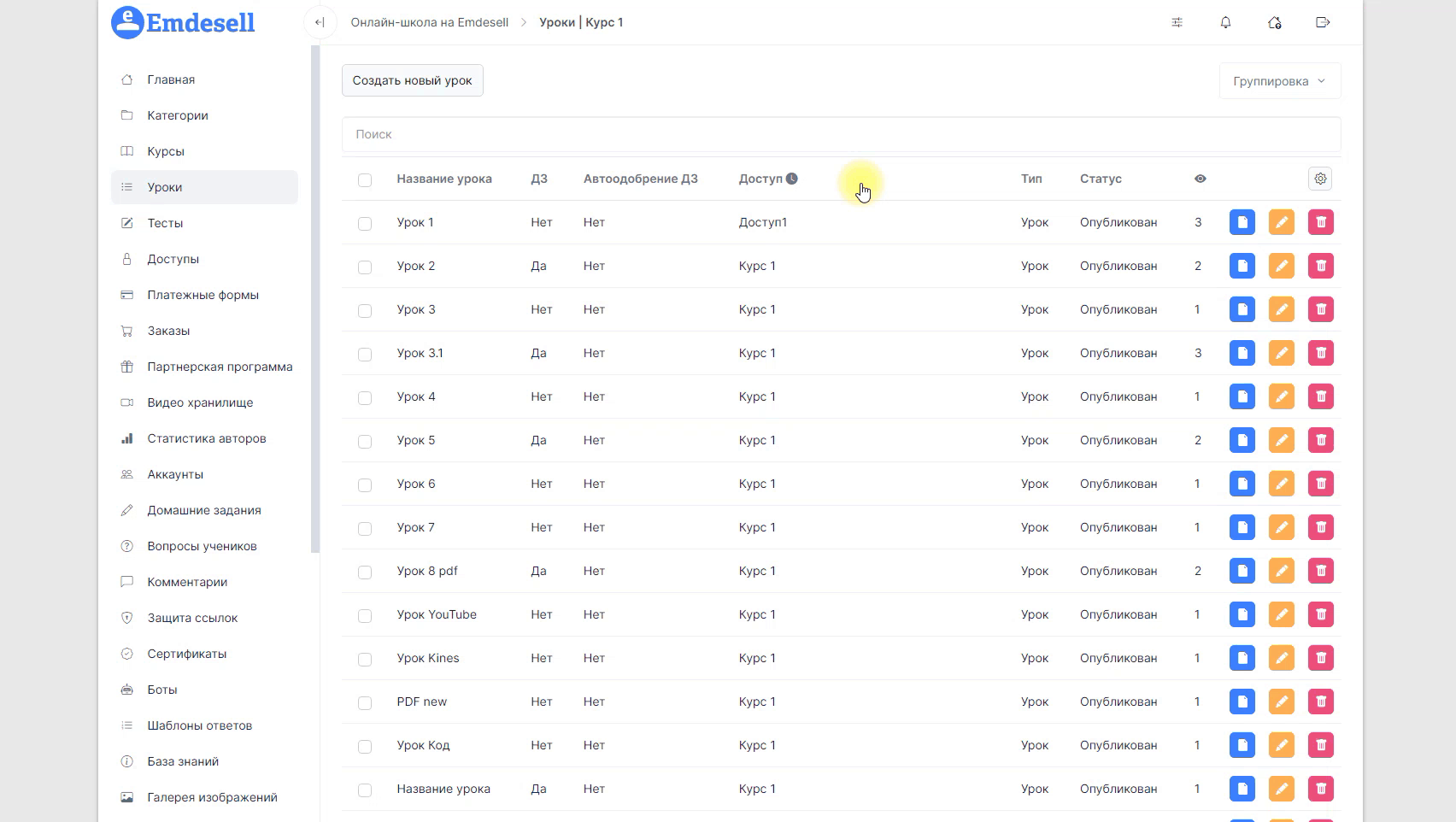The width and height of the screenshot is (1456, 822).
Task: Collapse the sidebar with arrow button
Action: (320, 22)
